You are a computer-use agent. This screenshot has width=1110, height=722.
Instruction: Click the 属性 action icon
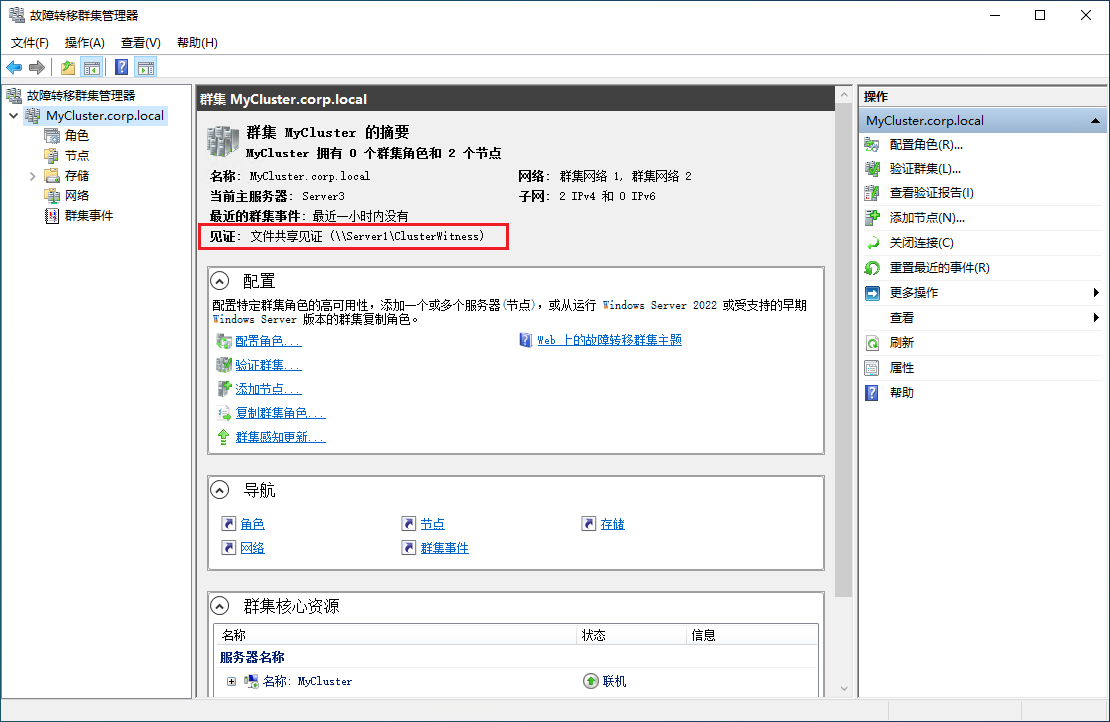point(872,368)
